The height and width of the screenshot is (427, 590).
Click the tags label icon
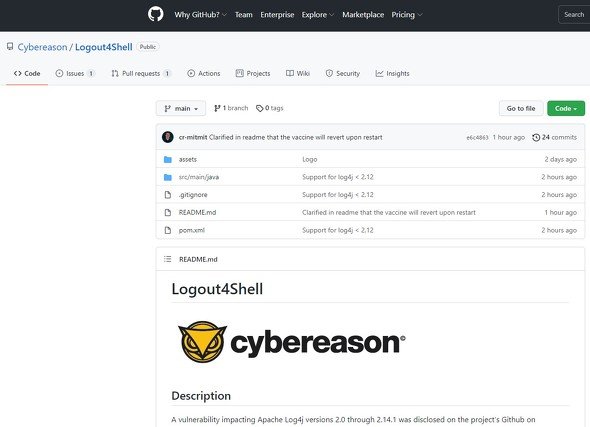pos(259,108)
